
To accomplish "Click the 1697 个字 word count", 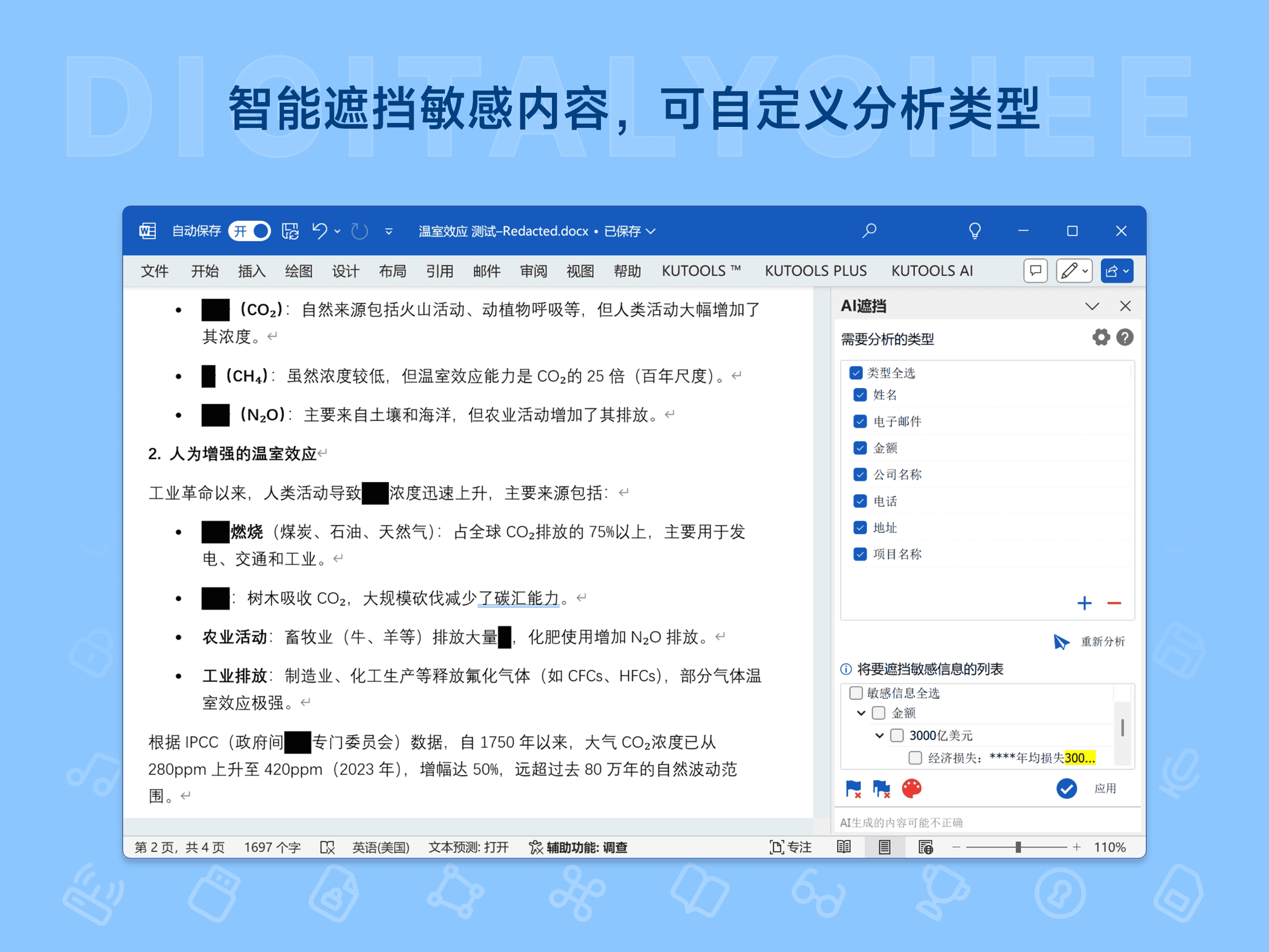I will coord(272,848).
